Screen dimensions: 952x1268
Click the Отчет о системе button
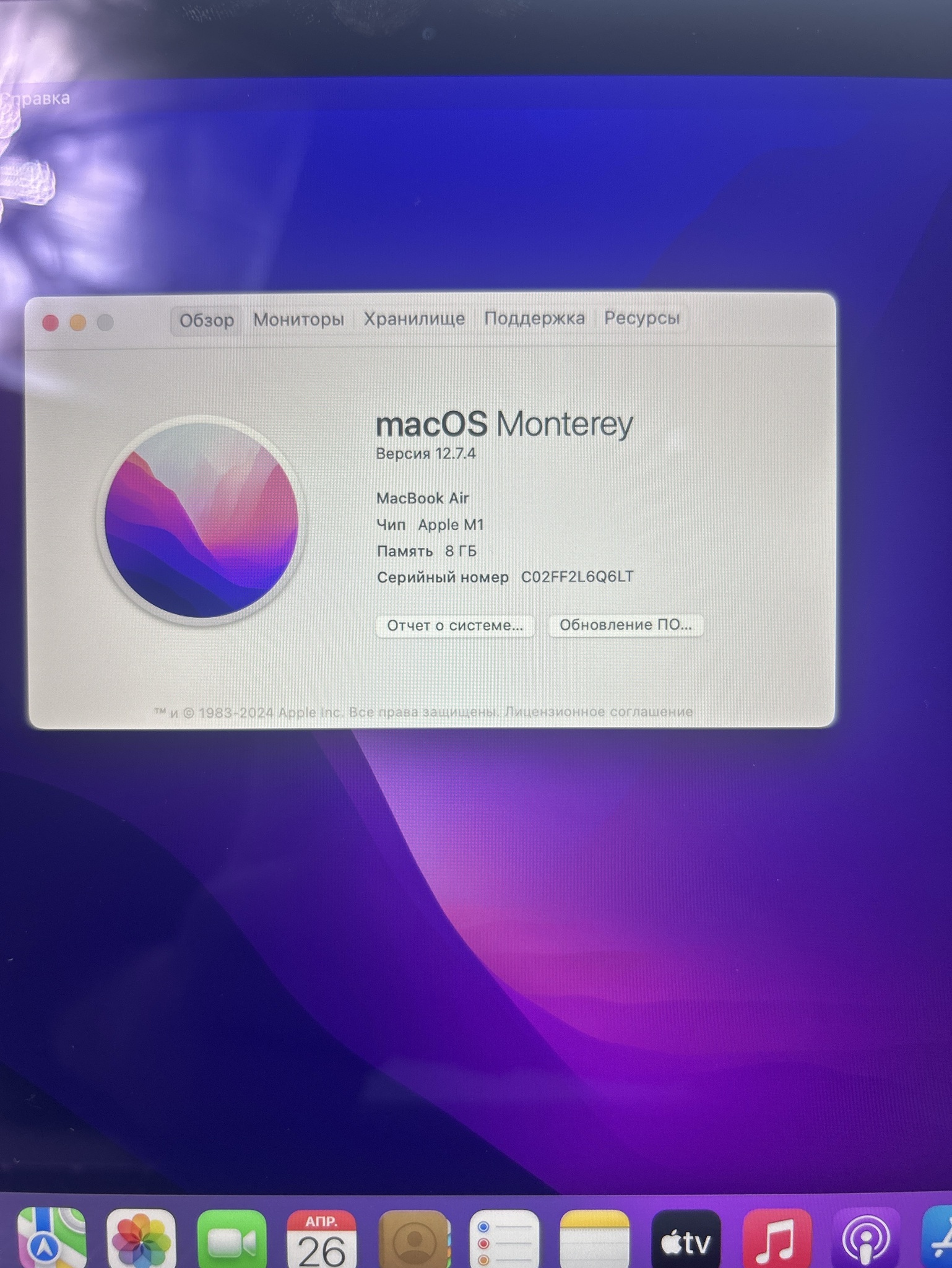455,625
